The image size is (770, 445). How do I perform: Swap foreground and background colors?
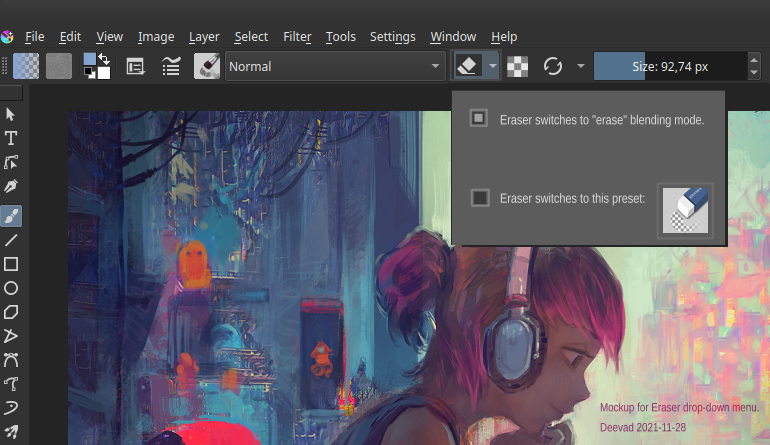pos(104,59)
